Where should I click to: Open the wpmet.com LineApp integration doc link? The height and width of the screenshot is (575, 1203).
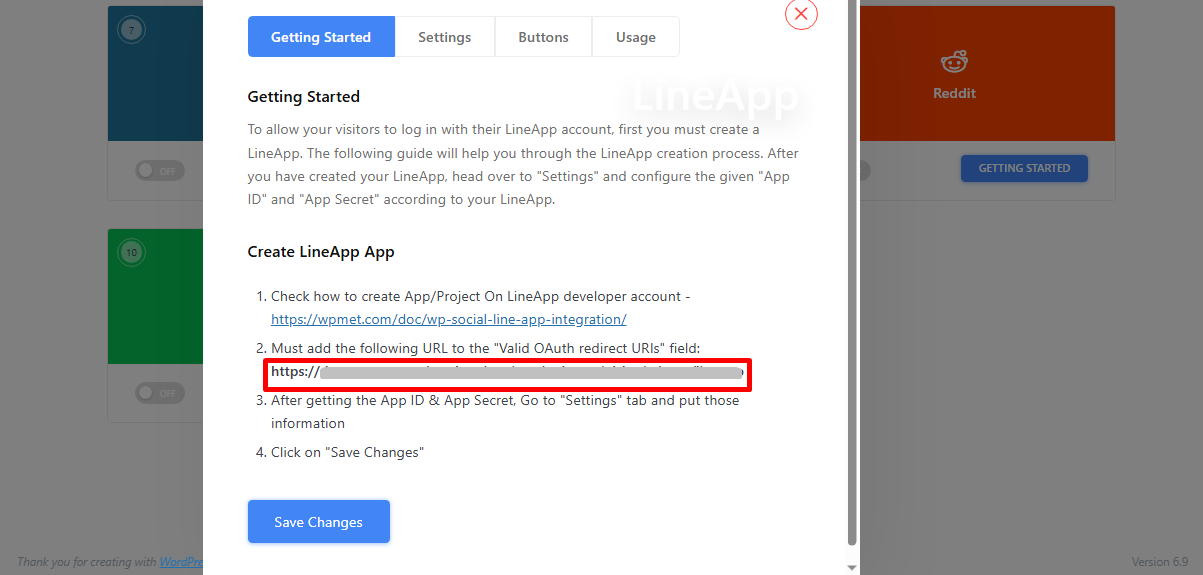[449, 320]
